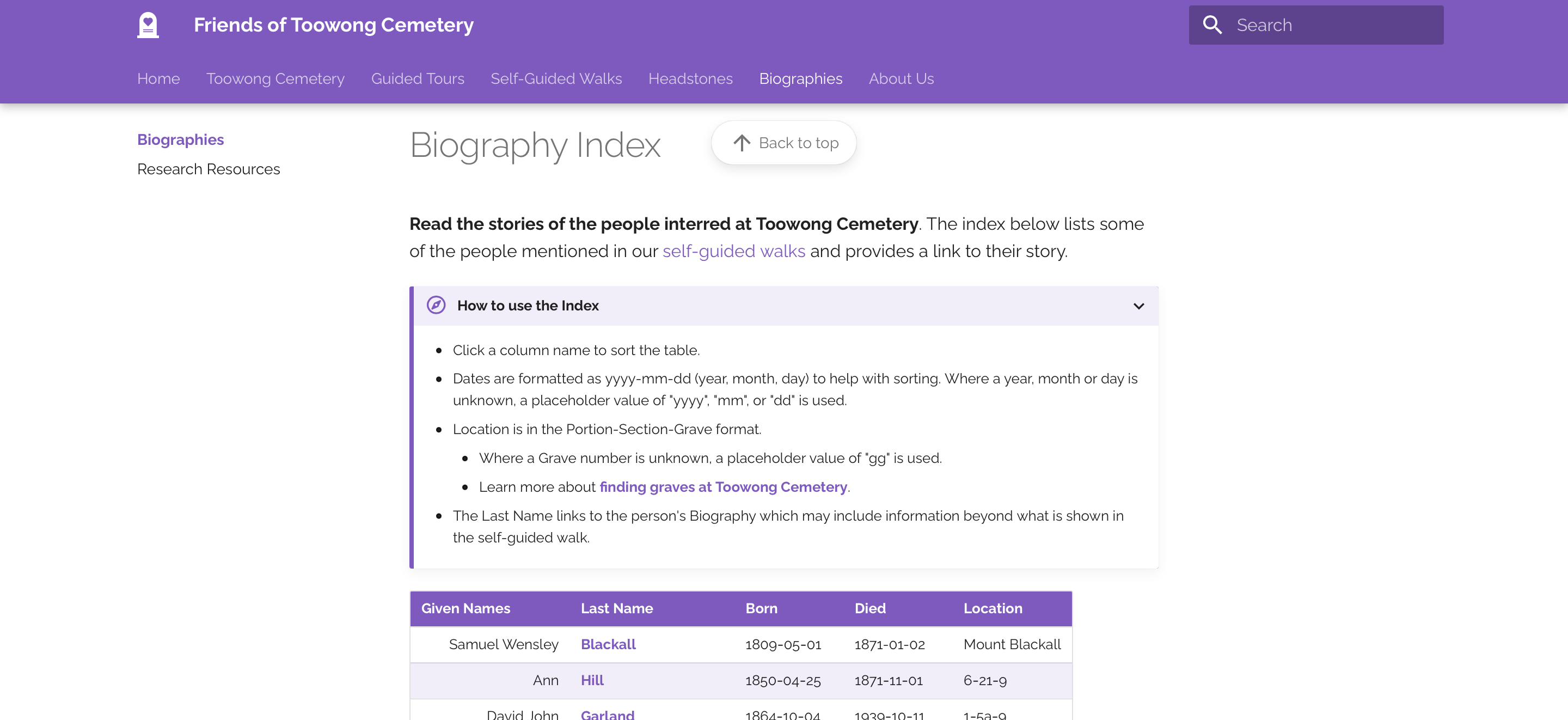Click the up arrow in Back to top

click(742, 143)
